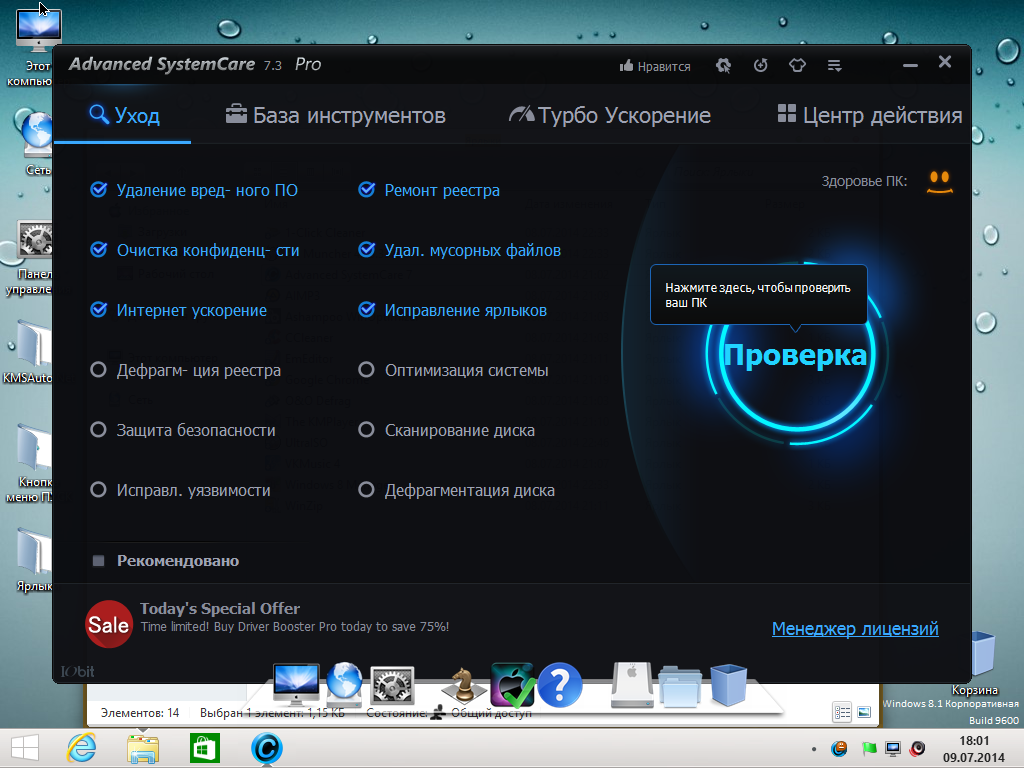The width and height of the screenshot is (1024, 768).
Task: Open the Apple checkmark dock icon
Action: [x=513, y=685]
